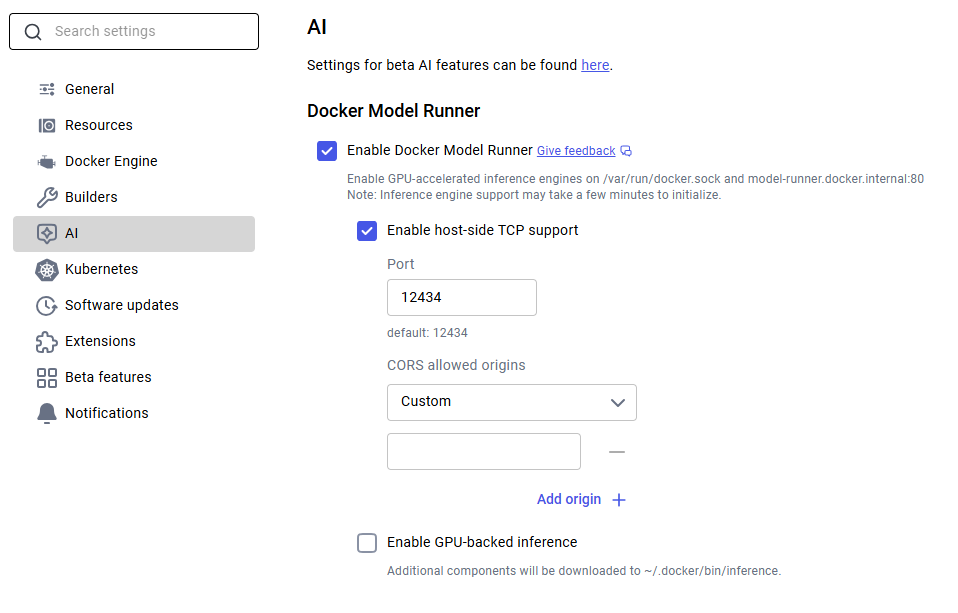Click the Docker Engine whale icon
Screen dimensions: 958x613
(47, 161)
